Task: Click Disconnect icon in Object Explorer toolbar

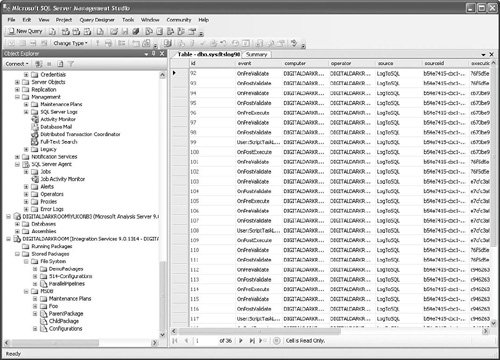Action: pos(39,64)
